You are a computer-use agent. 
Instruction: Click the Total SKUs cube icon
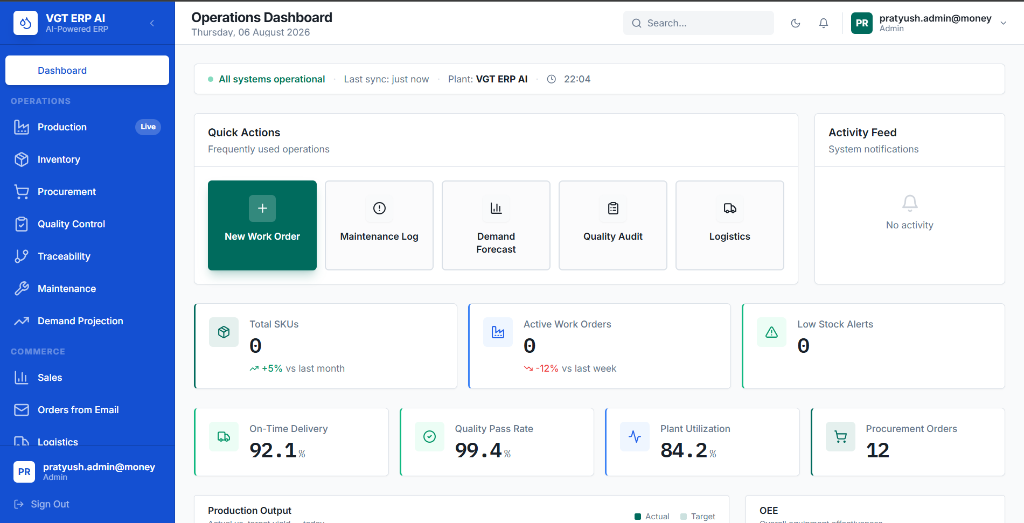click(224, 332)
